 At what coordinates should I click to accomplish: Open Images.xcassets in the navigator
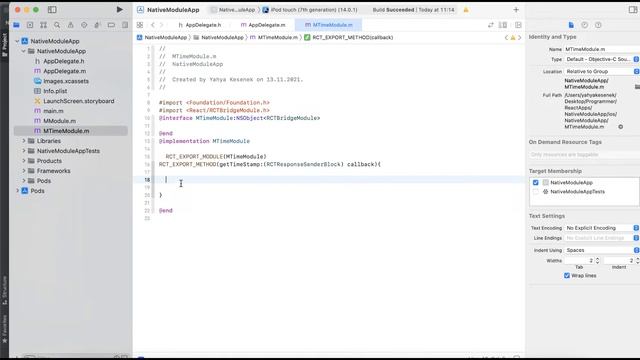66,81
